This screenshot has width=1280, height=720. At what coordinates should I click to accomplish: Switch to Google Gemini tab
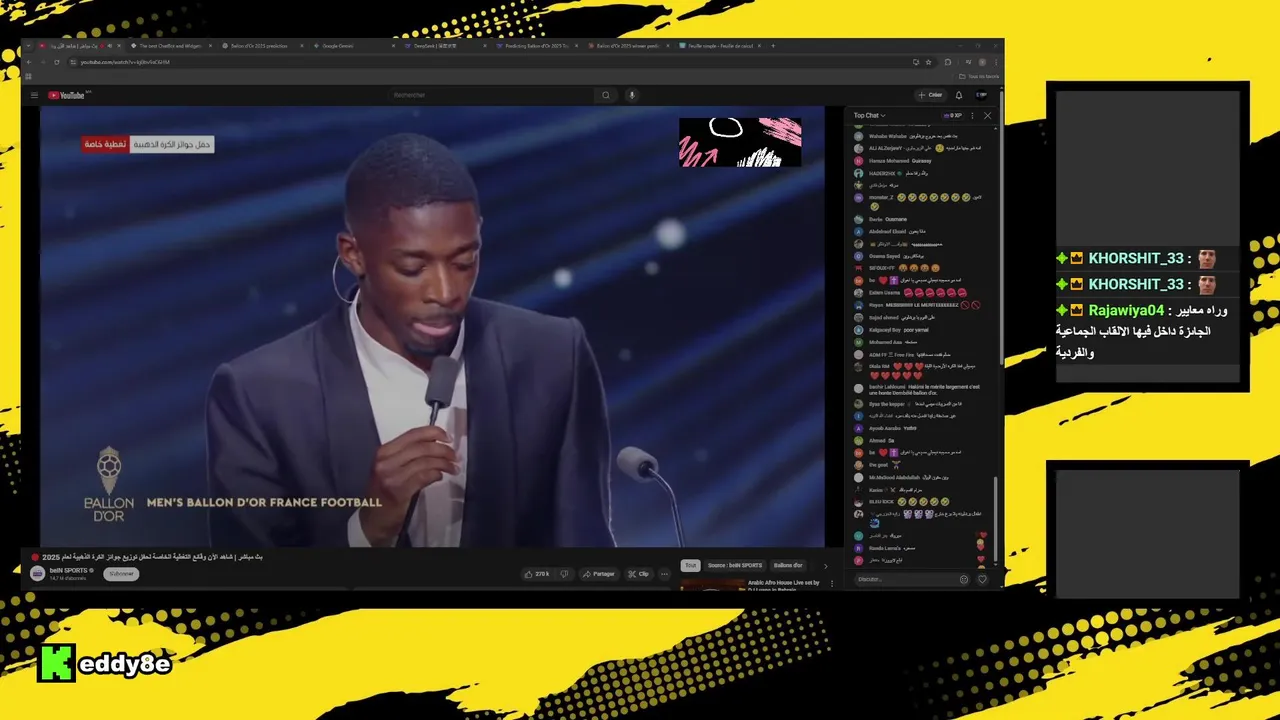click(x=356, y=45)
